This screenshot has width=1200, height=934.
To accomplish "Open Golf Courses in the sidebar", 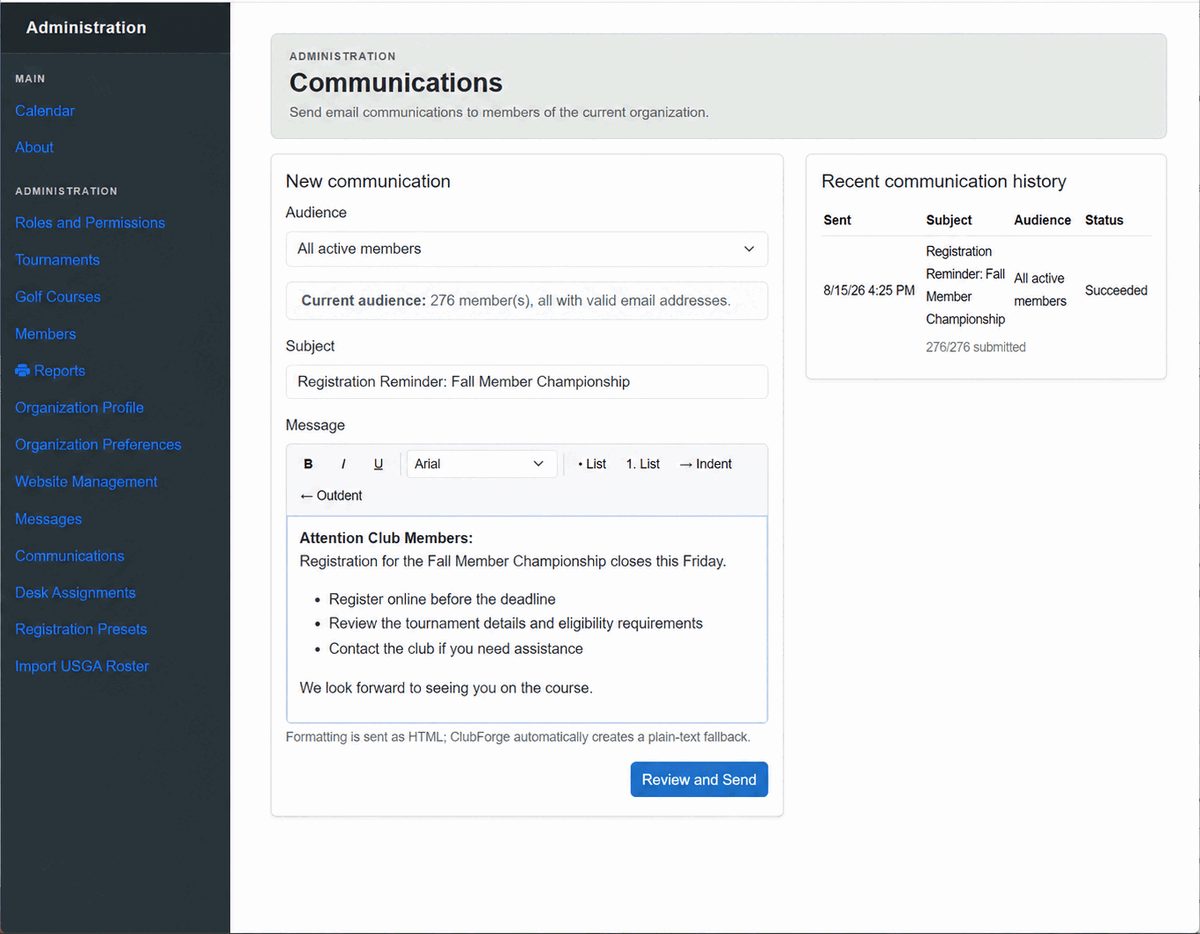I will tap(58, 297).
